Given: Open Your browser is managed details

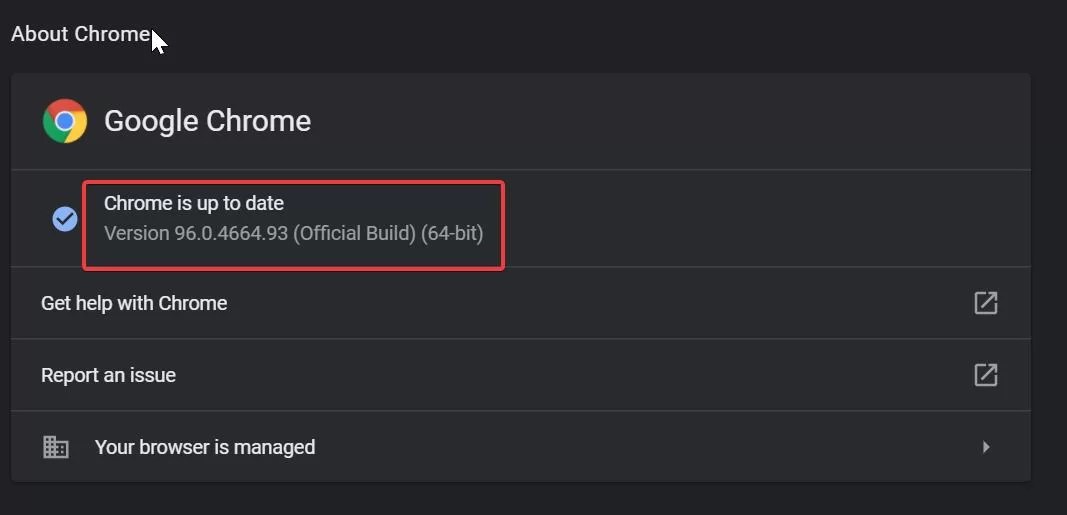Looking at the screenshot, I should (521, 447).
